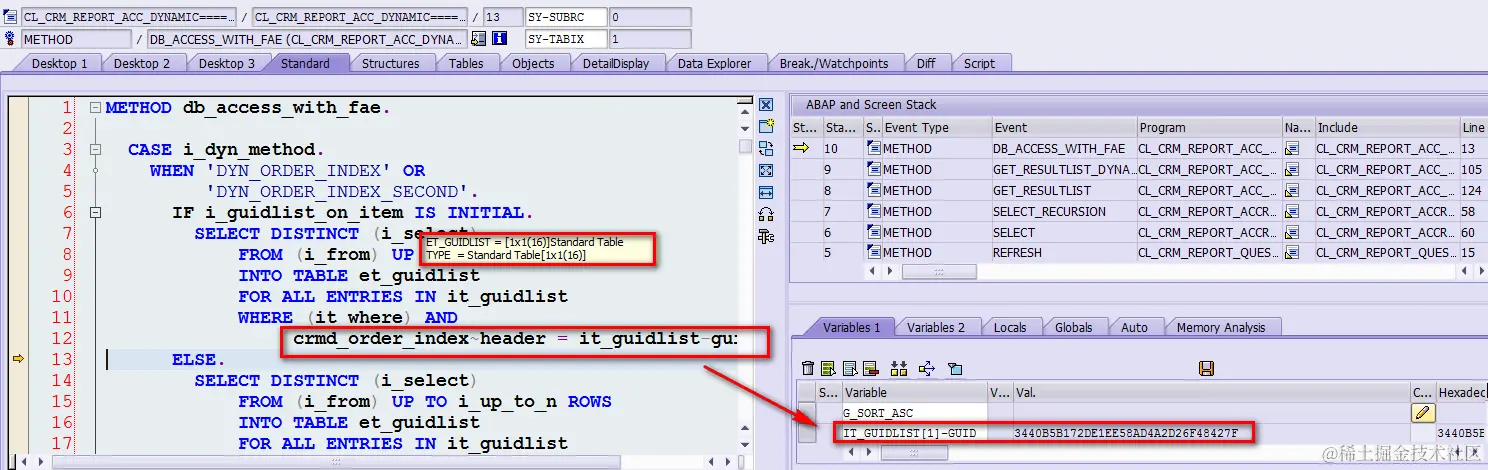The width and height of the screenshot is (1488, 470).
Task: Open the Memory Analysis tab
Action: pos(1221,327)
